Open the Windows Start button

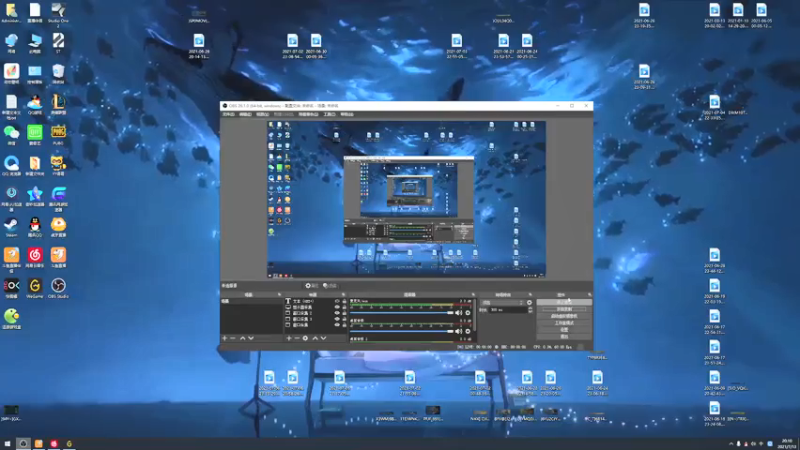[7, 444]
